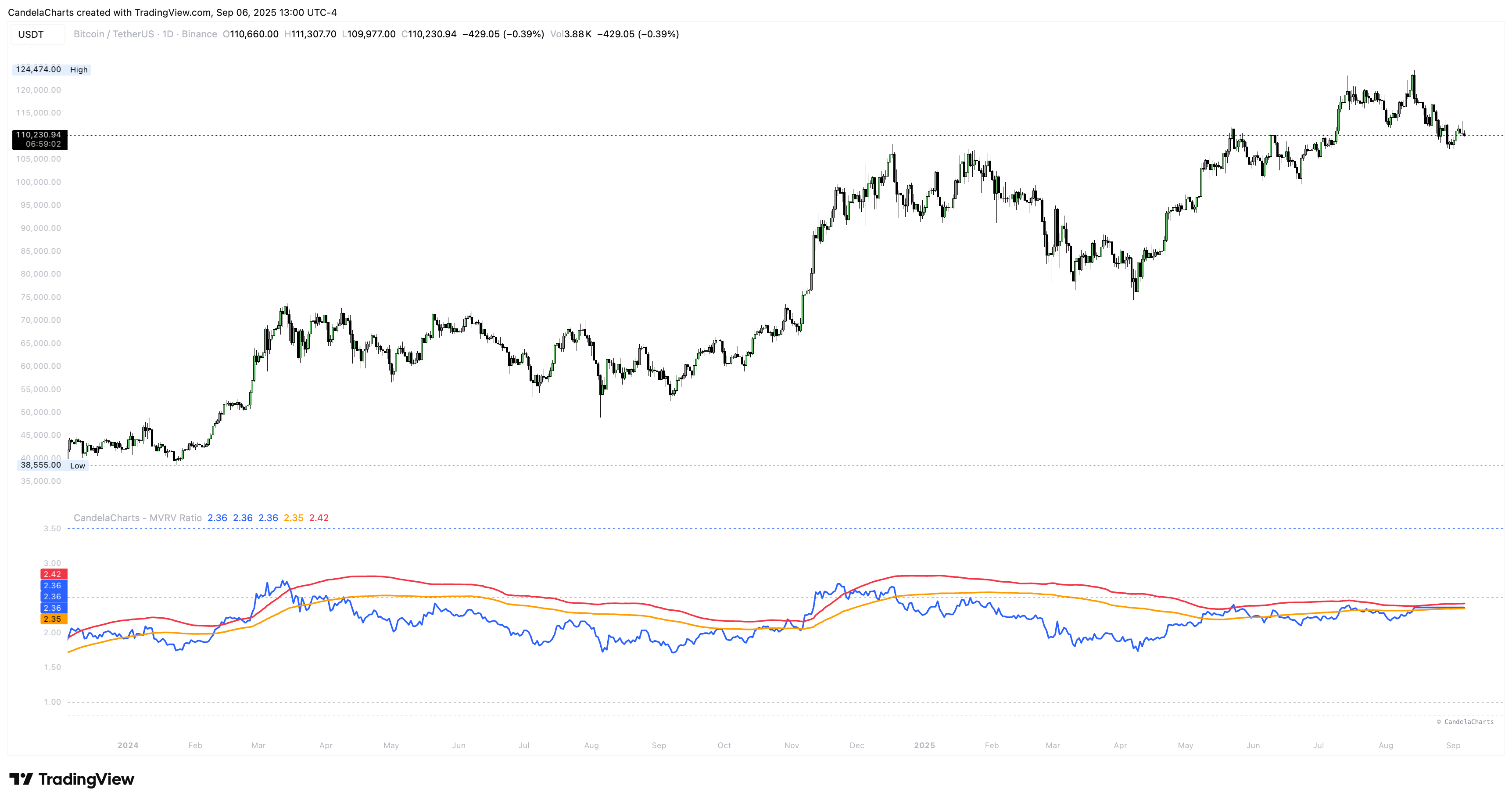Click the rightmost Sep label on time axis
The image size is (1512, 803).
1453,745
